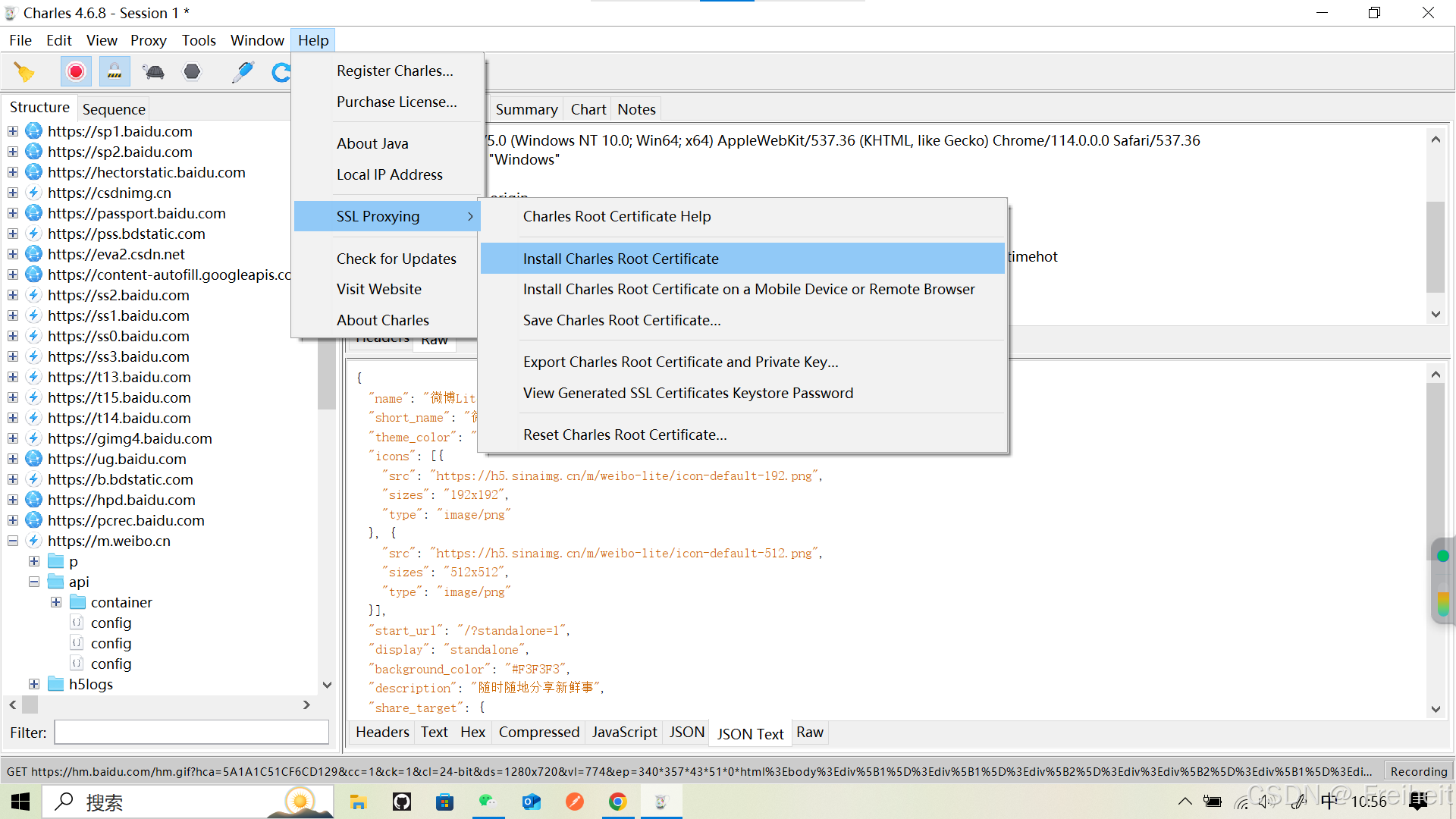Viewport: 1456px width, 819px height.
Task: Click the request pane scroll-up arrow
Action: point(1436,140)
